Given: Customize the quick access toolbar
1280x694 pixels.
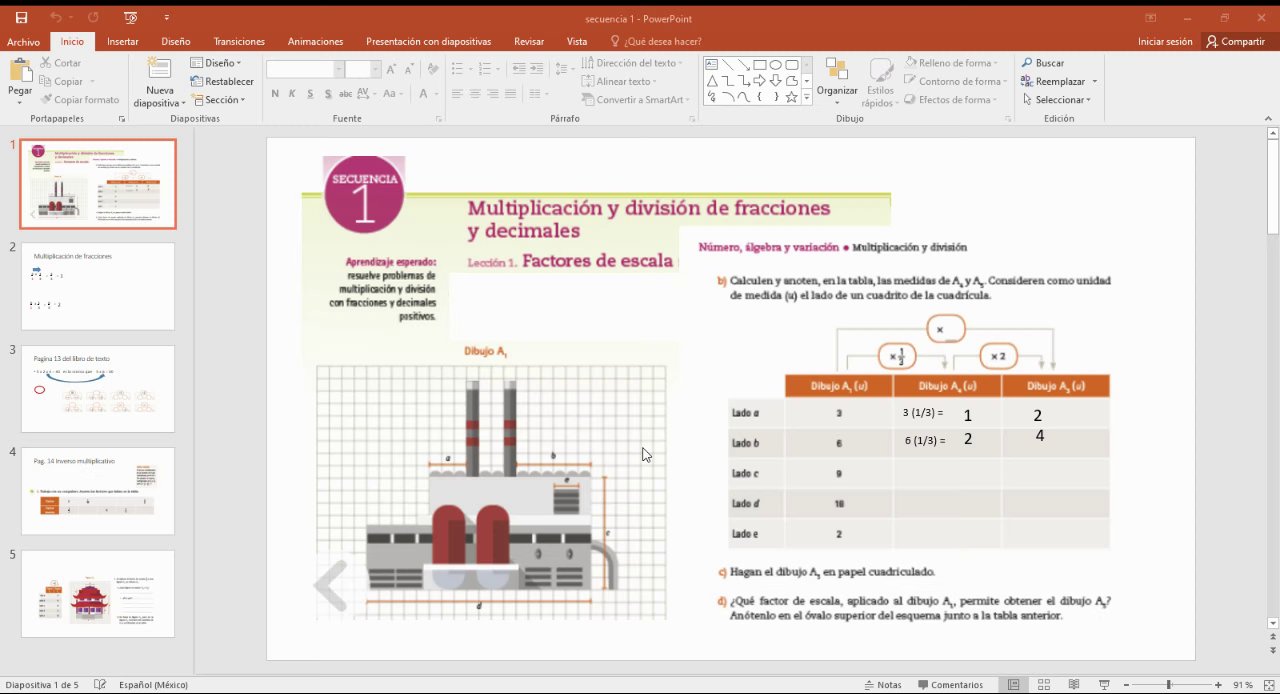Looking at the screenshot, I should coord(167,18).
